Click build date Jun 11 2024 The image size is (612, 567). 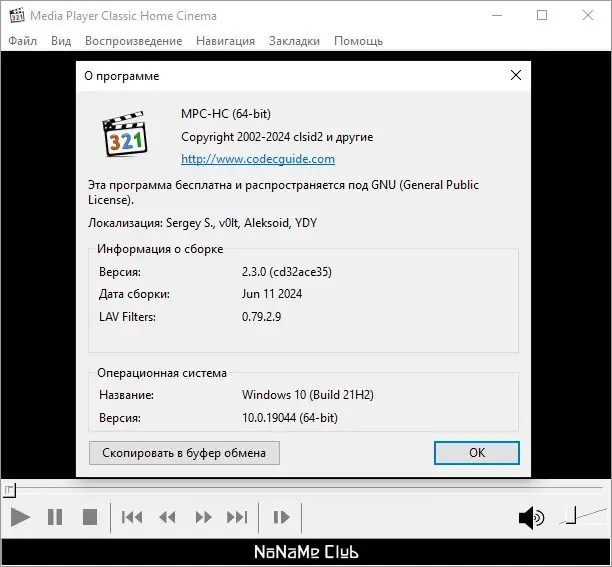click(x=272, y=294)
